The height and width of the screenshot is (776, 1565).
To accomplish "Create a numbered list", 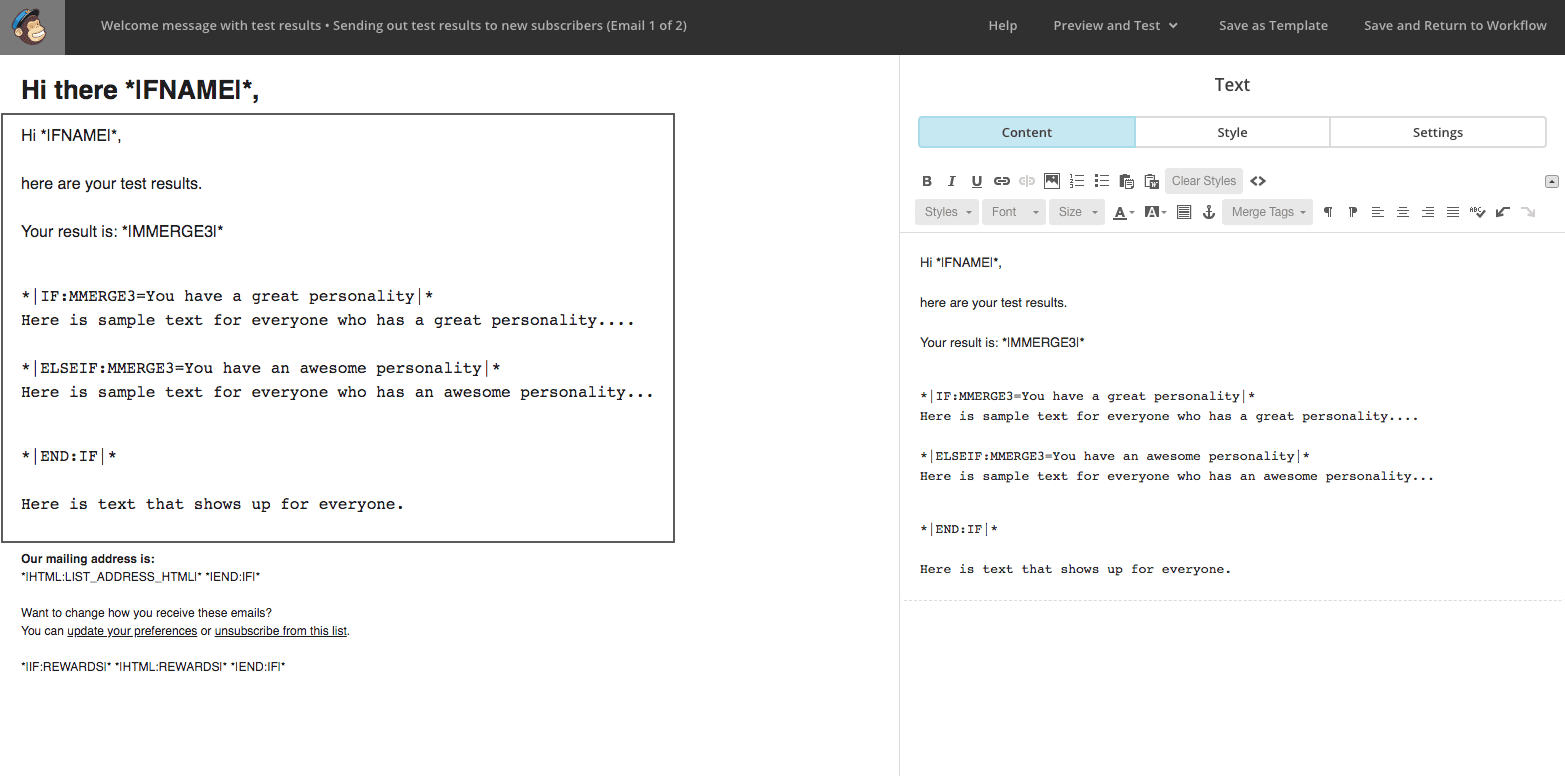I will (1077, 181).
